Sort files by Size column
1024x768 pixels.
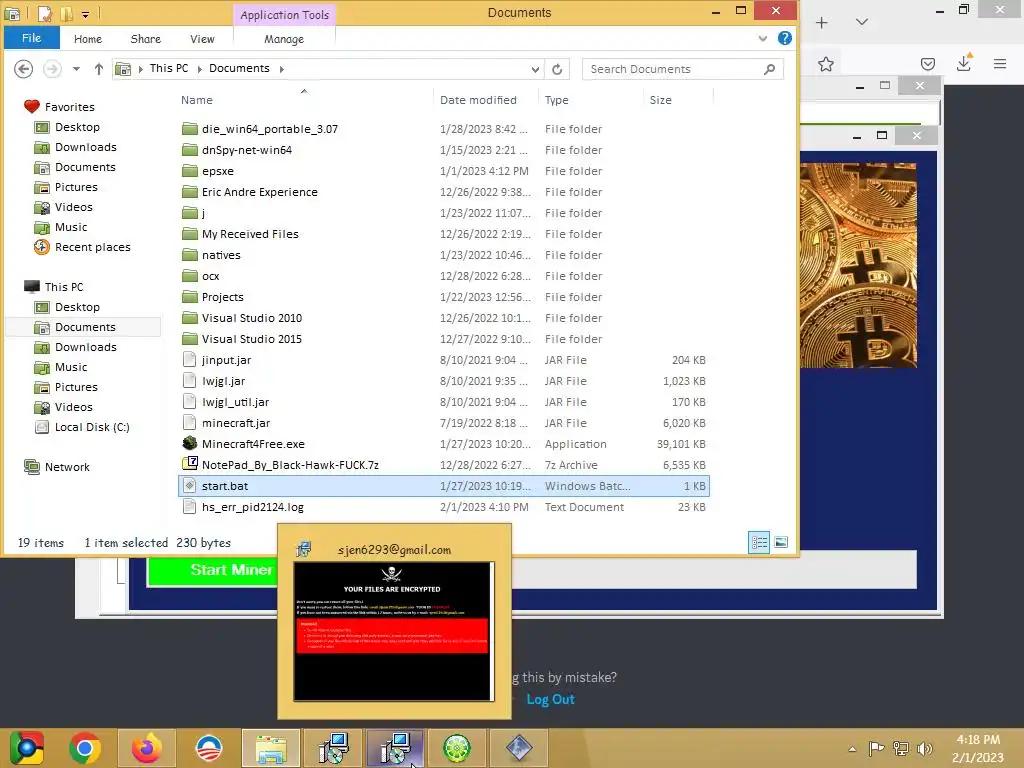pyautogui.click(x=660, y=100)
